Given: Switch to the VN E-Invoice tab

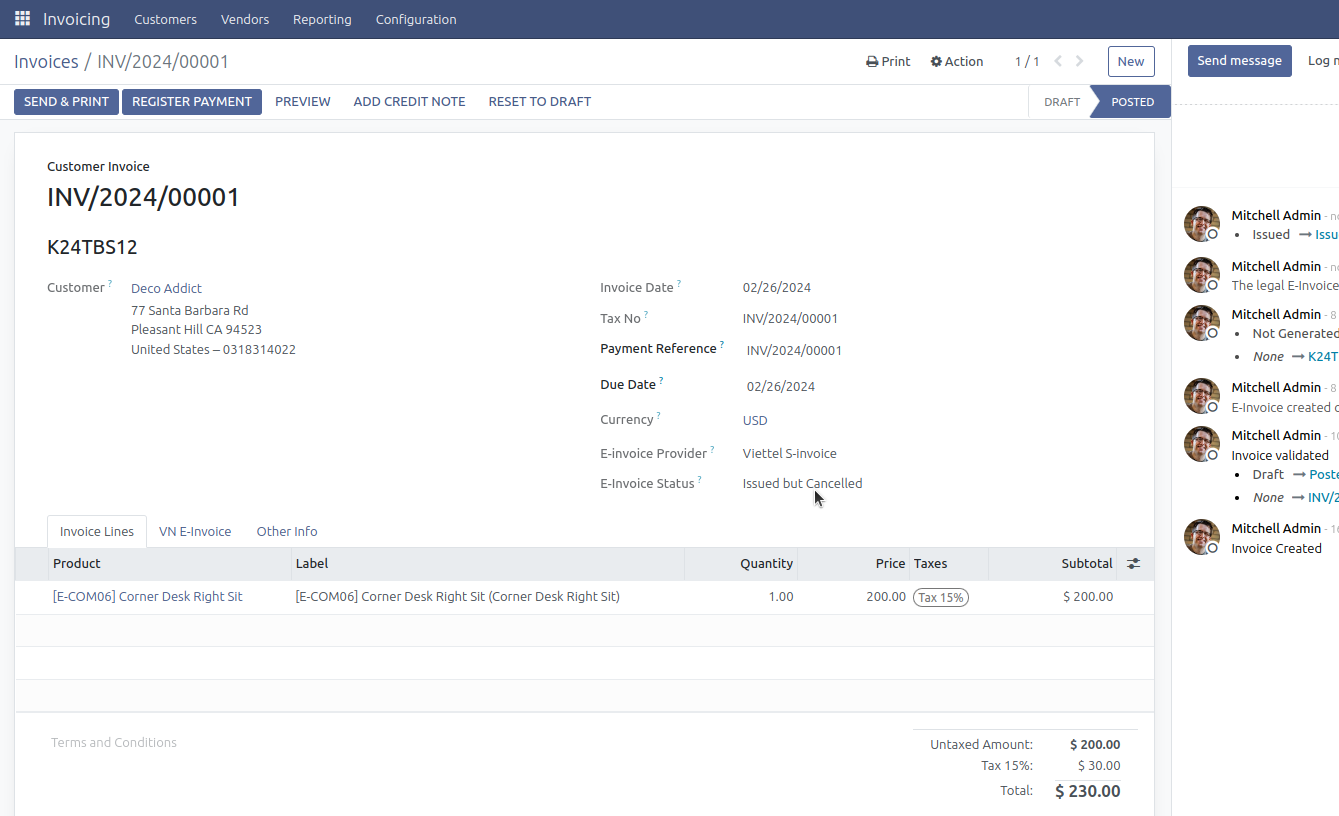Looking at the screenshot, I should point(195,532).
